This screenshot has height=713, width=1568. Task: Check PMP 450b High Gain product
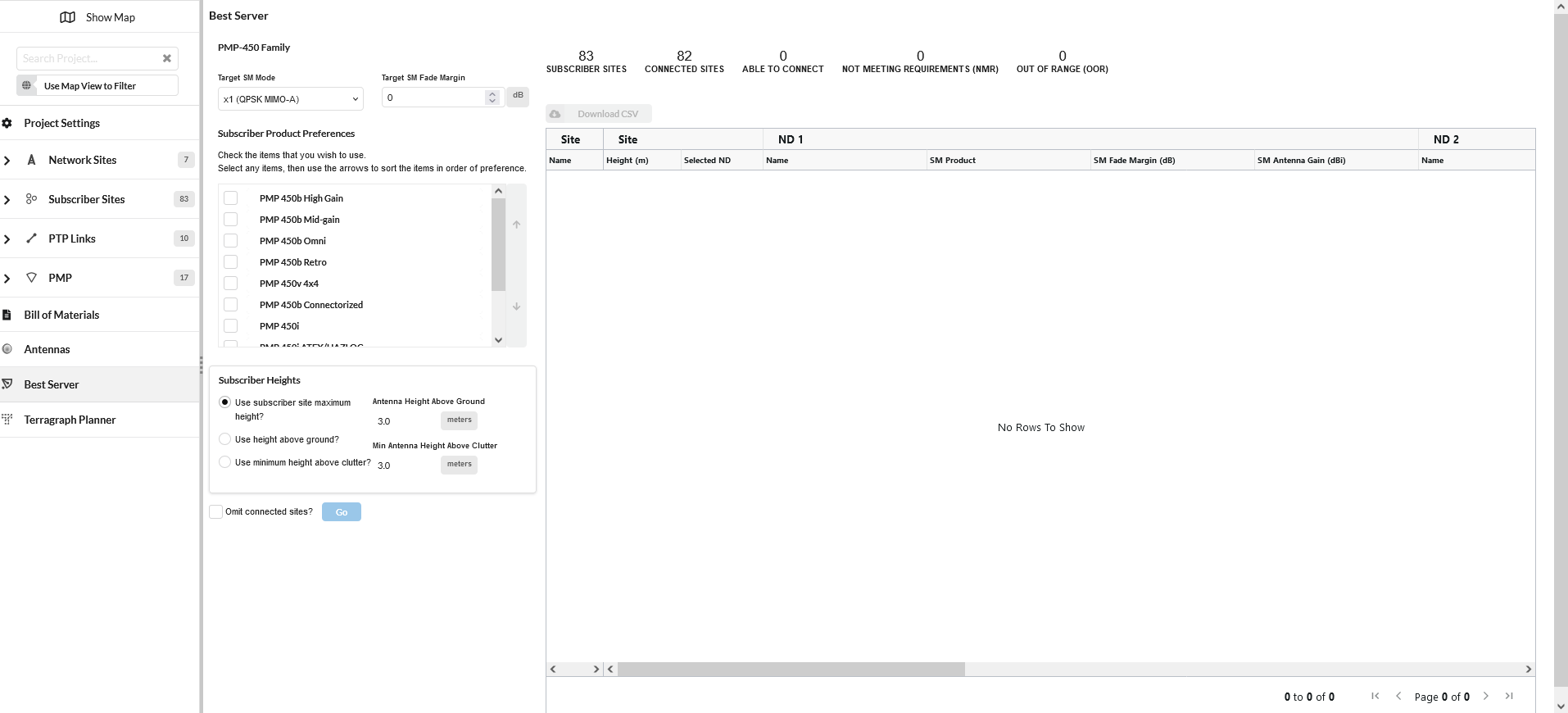tap(230, 198)
